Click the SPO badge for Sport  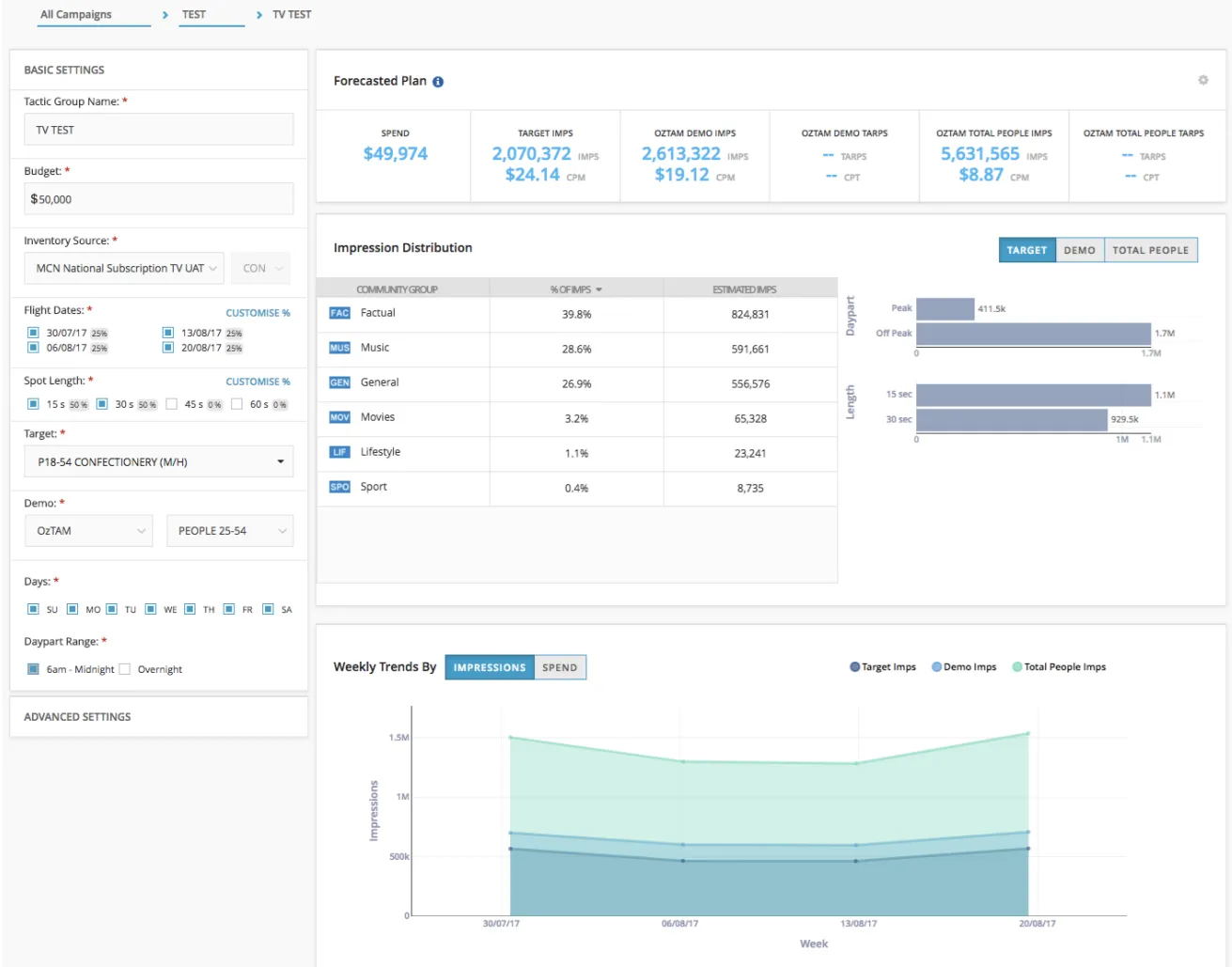(339, 487)
